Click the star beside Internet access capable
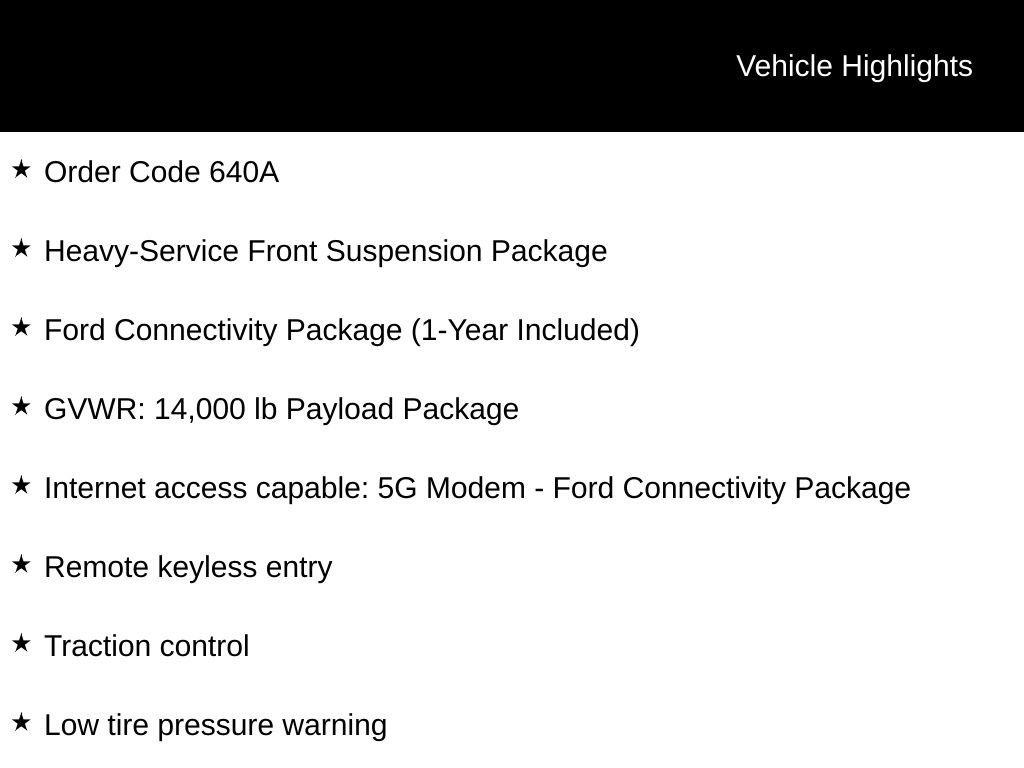The width and height of the screenshot is (1024, 768). point(21,486)
